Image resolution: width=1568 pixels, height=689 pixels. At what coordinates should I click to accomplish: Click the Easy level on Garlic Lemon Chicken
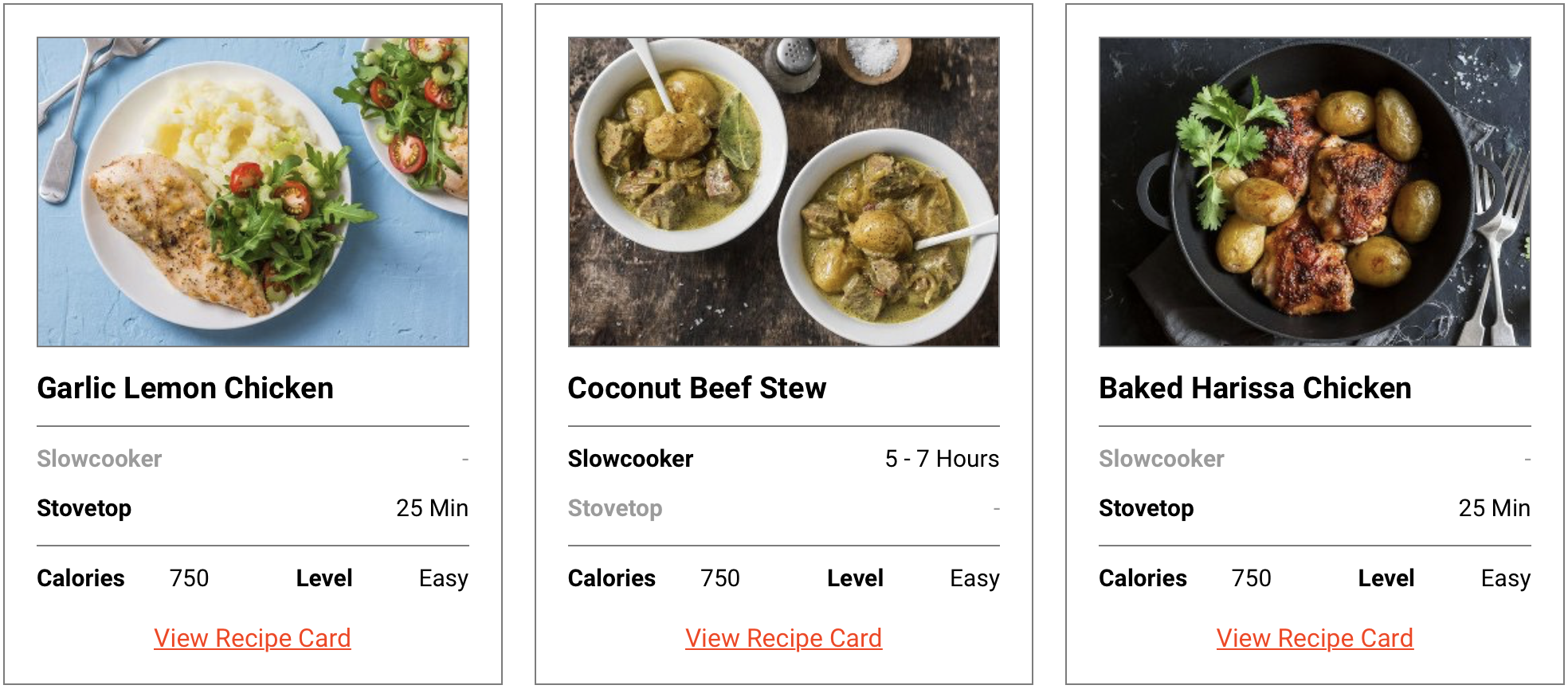pyautogui.click(x=443, y=578)
